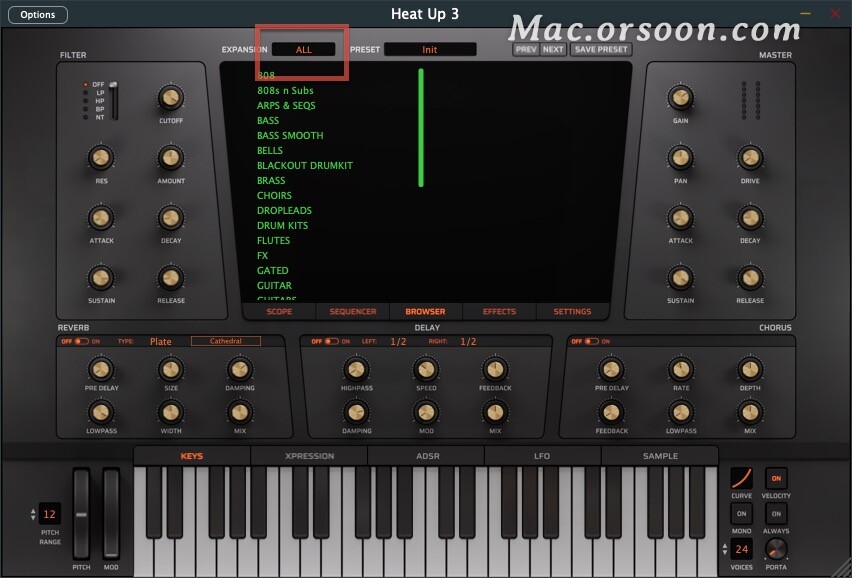This screenshot has width=852, height=578.
Task: Switch to the SCOPE tab
Action: click(279, 311)
